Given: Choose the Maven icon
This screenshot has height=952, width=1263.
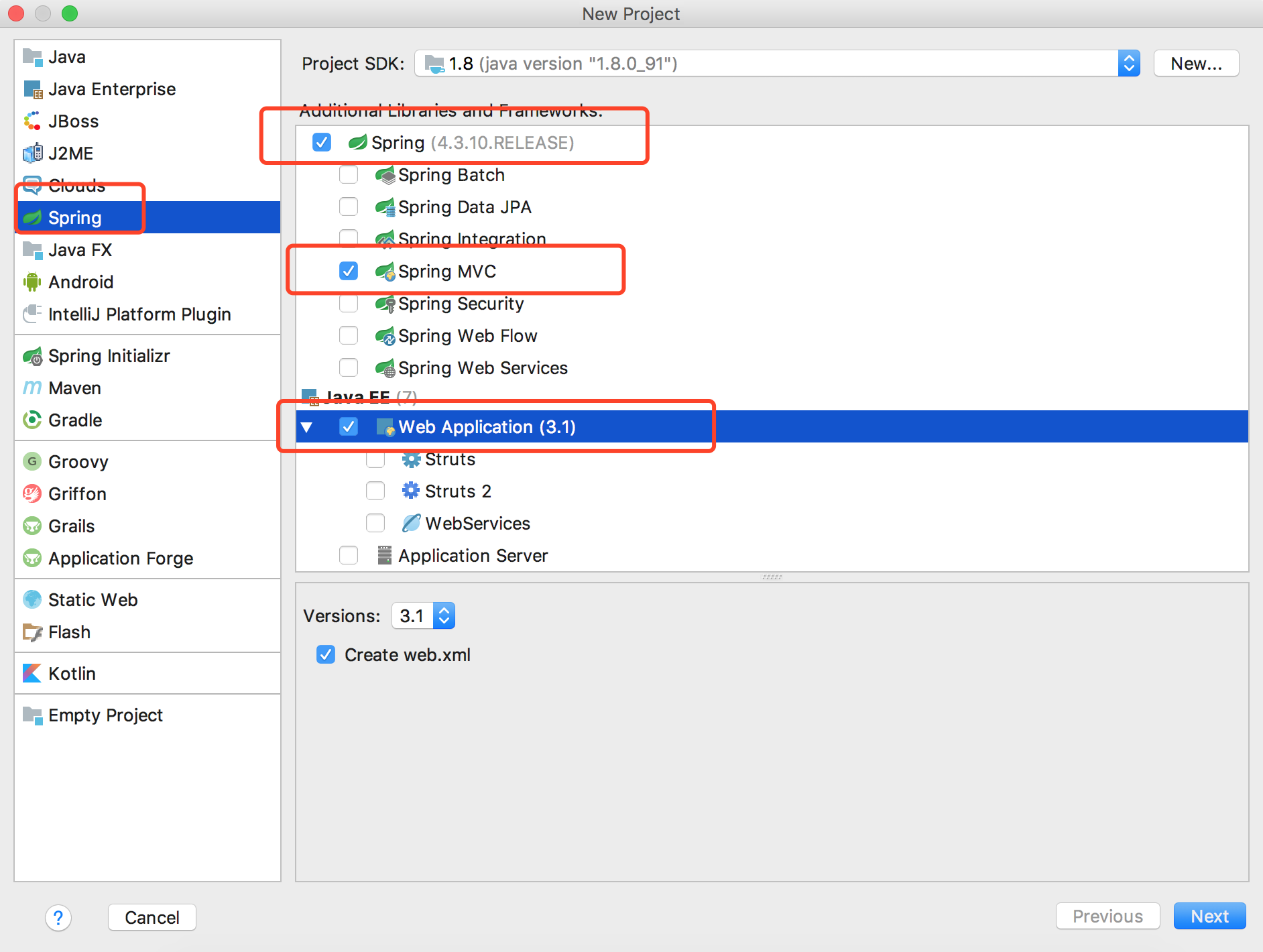Looking at the screenshot, I should [x=32, y=388].
